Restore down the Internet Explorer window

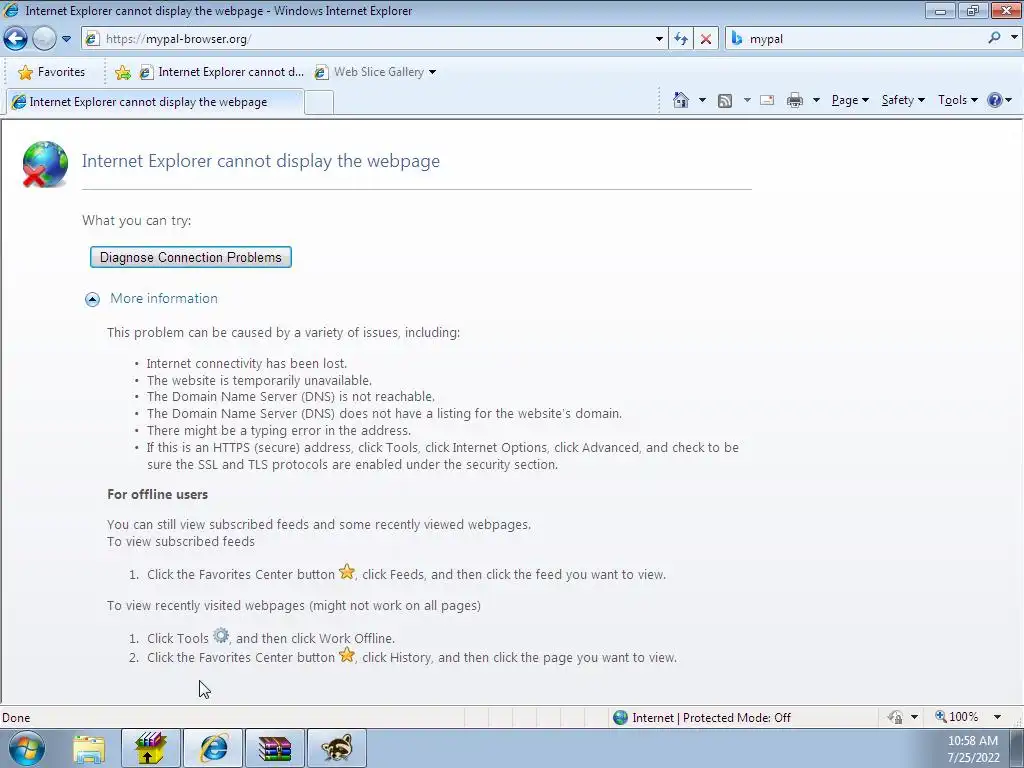(x=972, y=10)
